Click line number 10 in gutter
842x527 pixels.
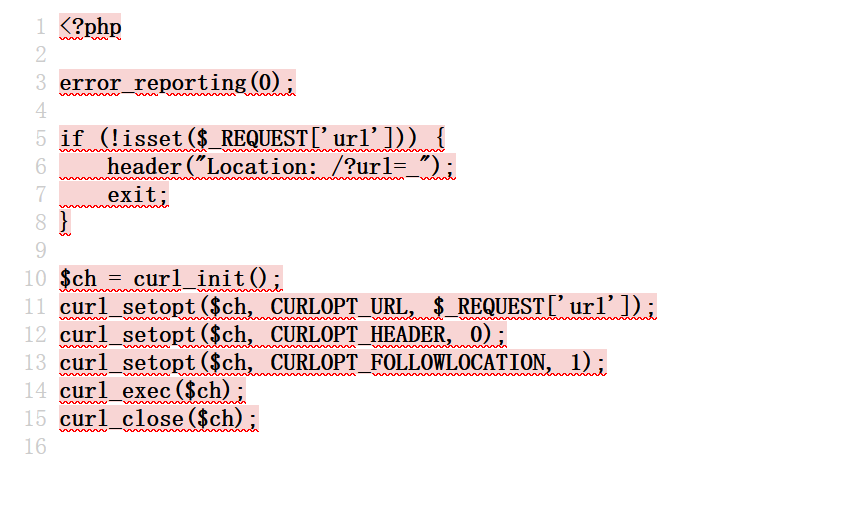(35, 278)
